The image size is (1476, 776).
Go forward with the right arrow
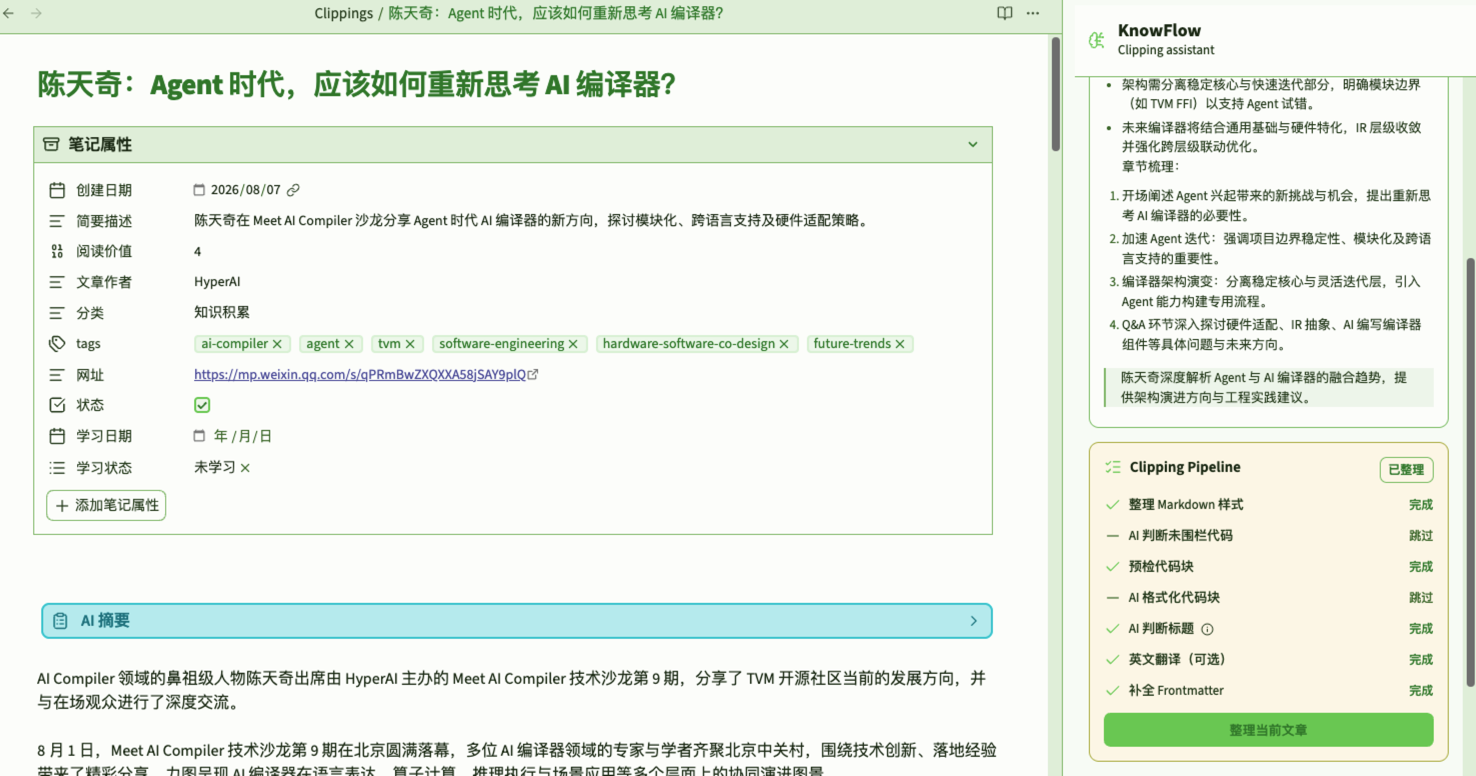point(37,13)
